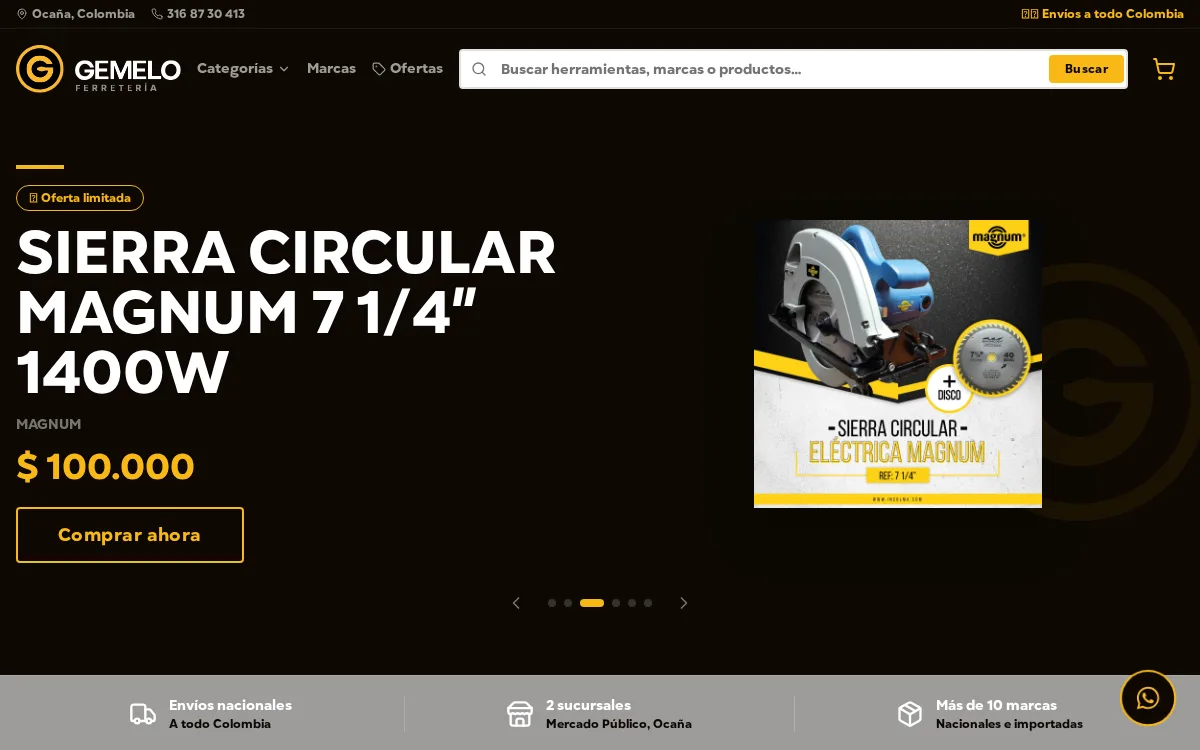Expand the Categorías dropdown menu
Viewport: 1200px width, 750px height.
pyautogui.click(x=243, y=69)
